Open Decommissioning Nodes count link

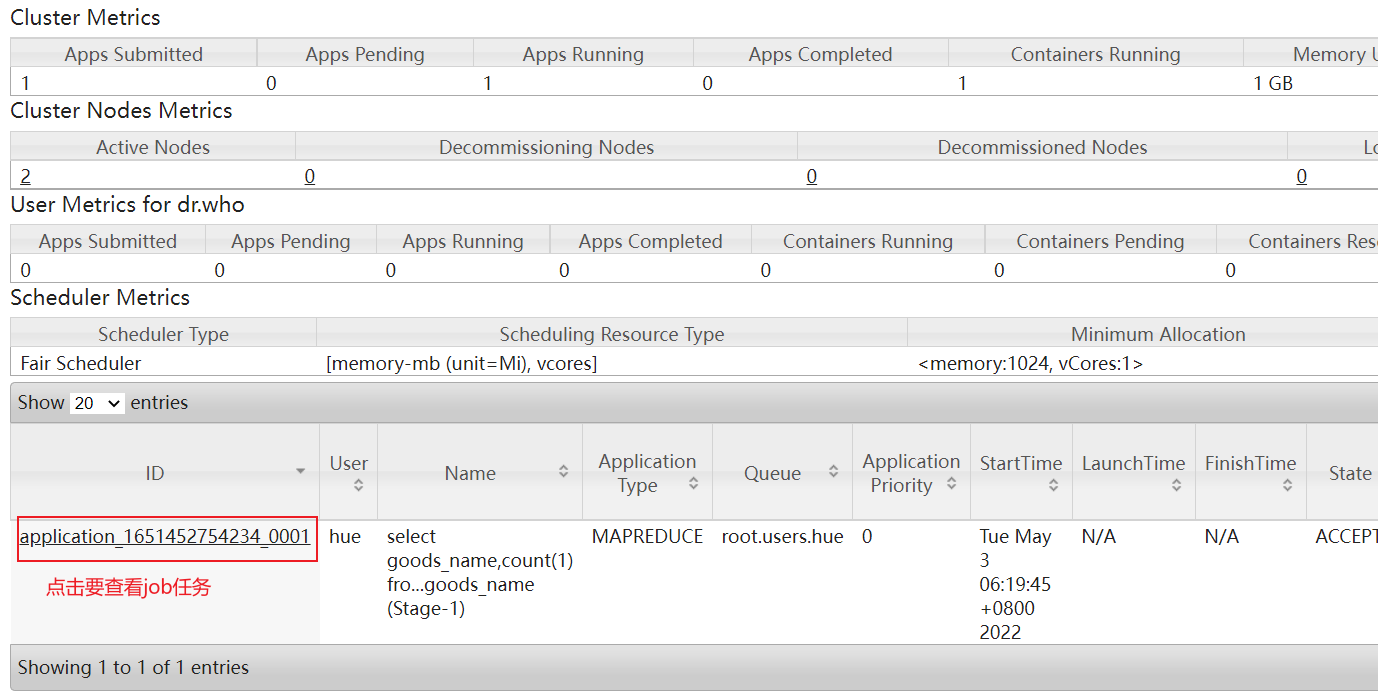point(310,177)
